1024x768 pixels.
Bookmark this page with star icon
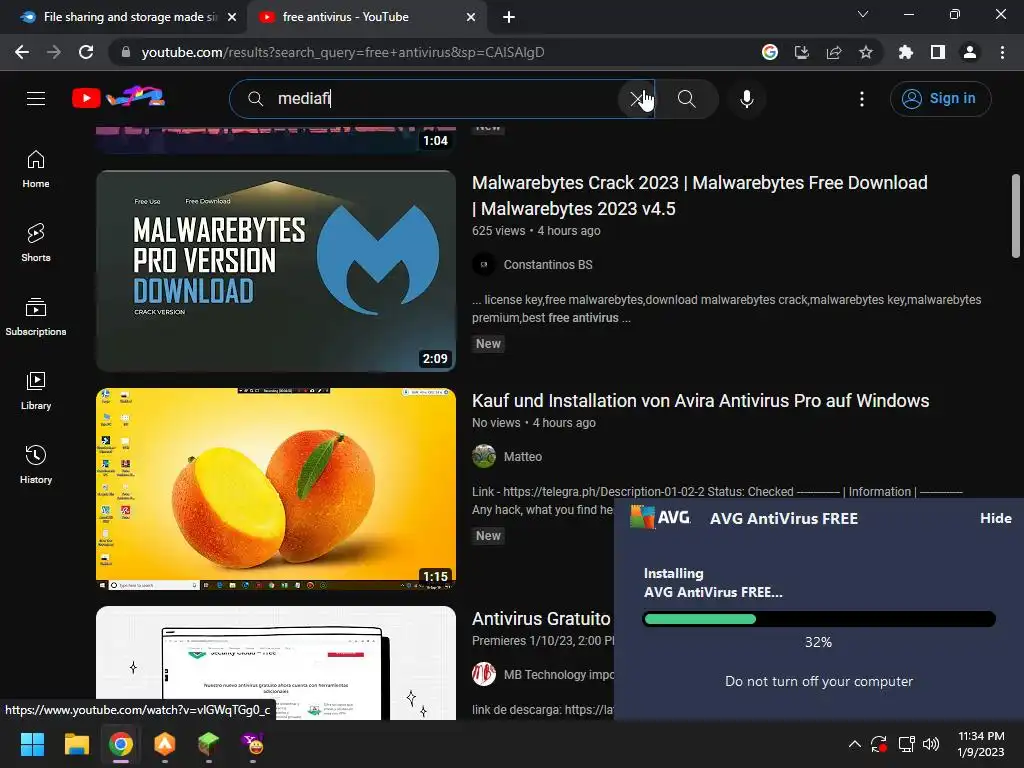[866, 52]
